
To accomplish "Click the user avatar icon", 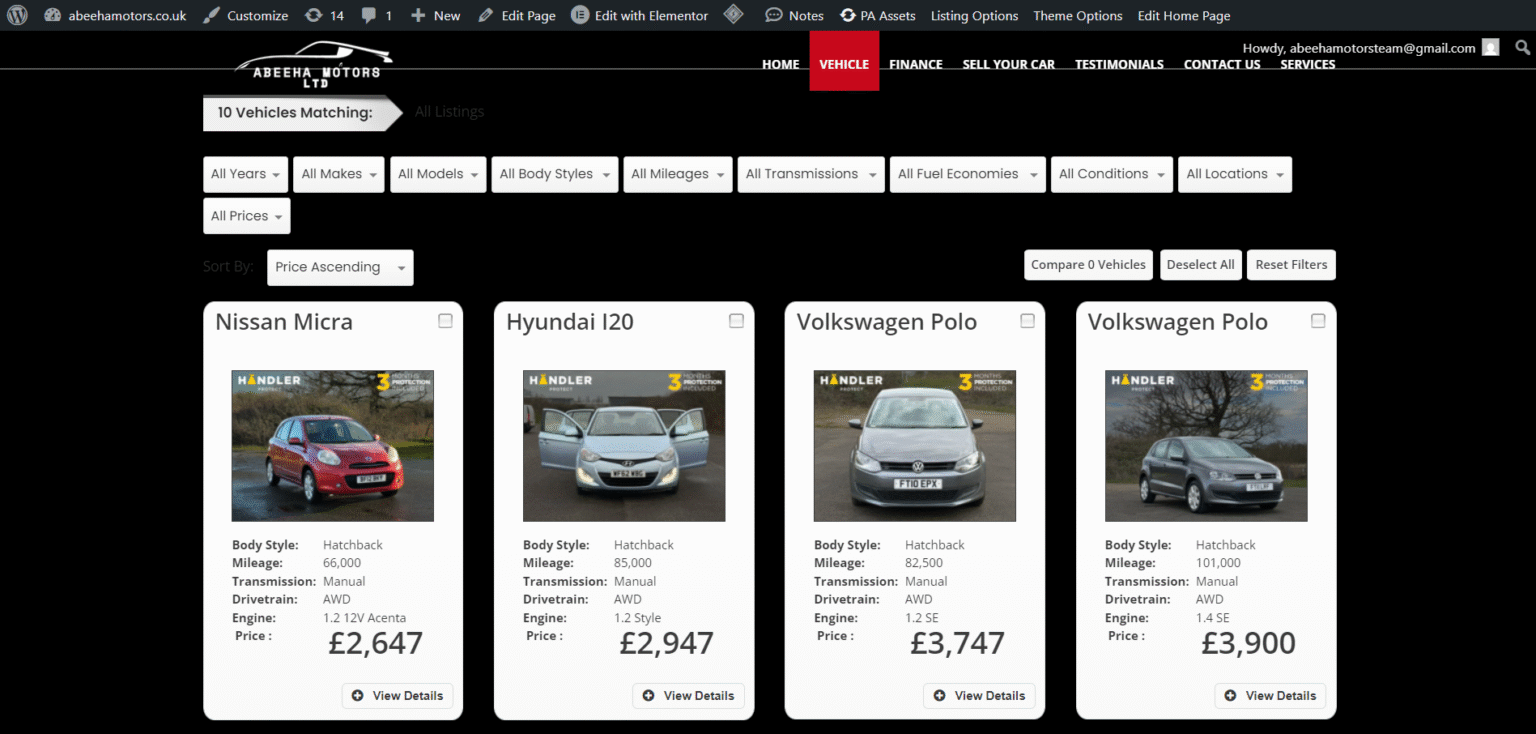I will pyautogui.click(x=1491, y=47).
